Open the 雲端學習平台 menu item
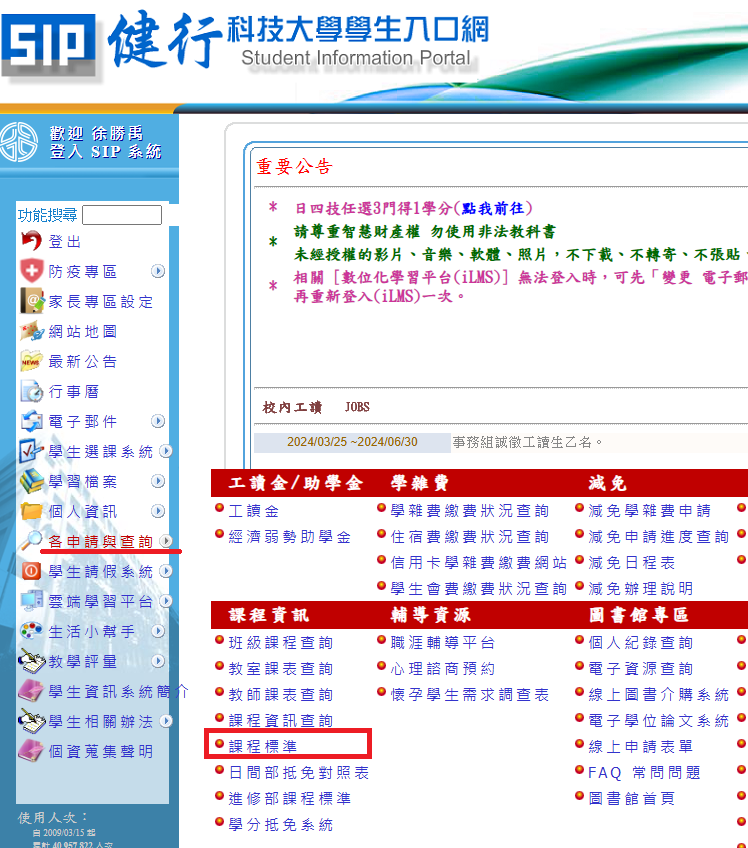Screen dimensions: 748x848 [100, 601]
